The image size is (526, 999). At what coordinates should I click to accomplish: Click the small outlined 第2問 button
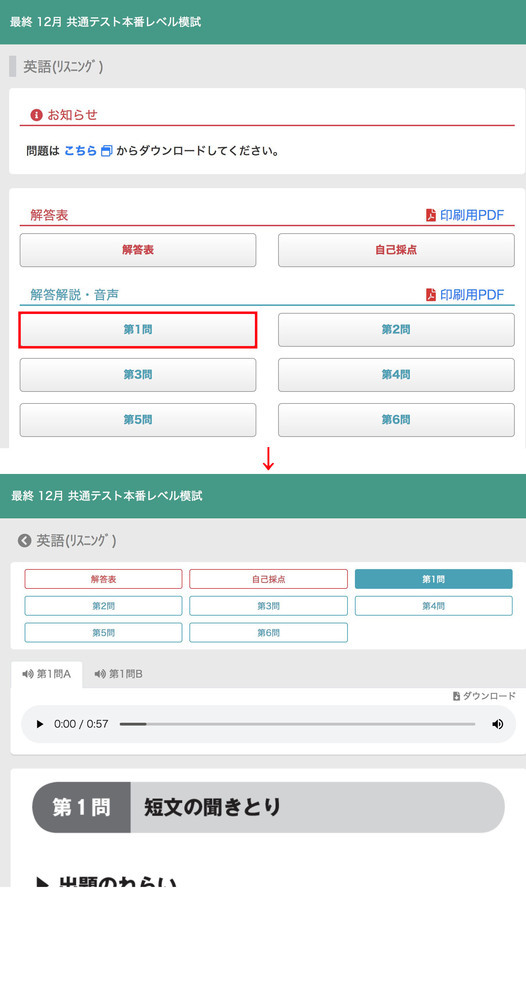pos(103,606)
